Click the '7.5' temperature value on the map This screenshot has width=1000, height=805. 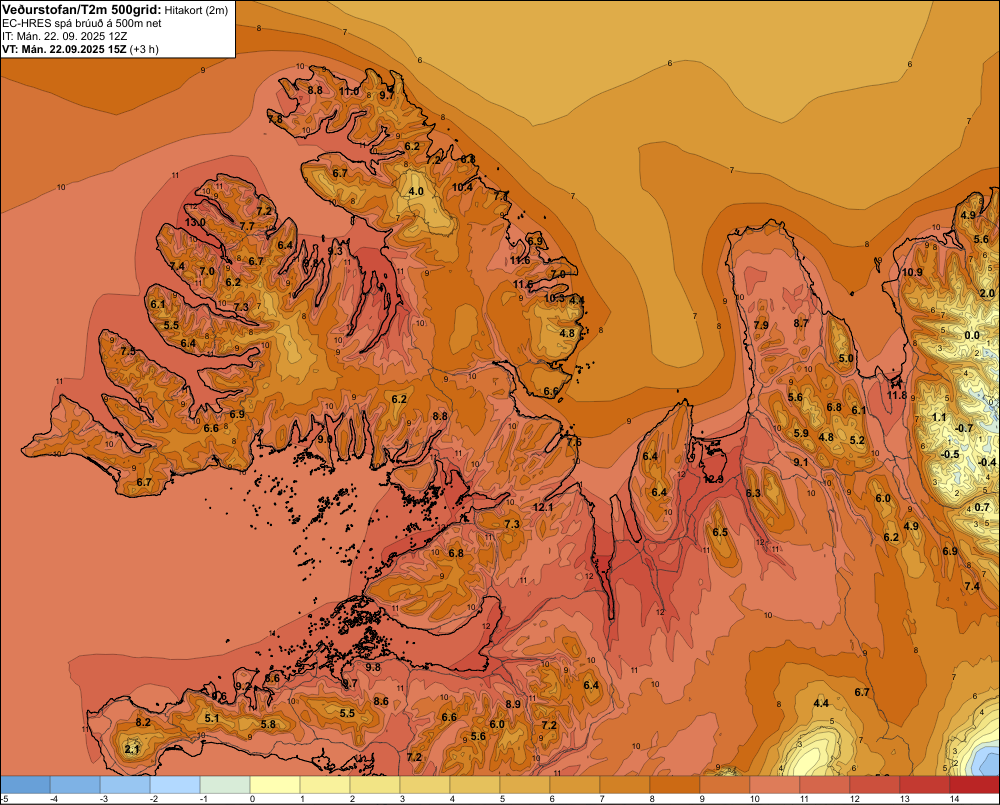pos(128,351)
